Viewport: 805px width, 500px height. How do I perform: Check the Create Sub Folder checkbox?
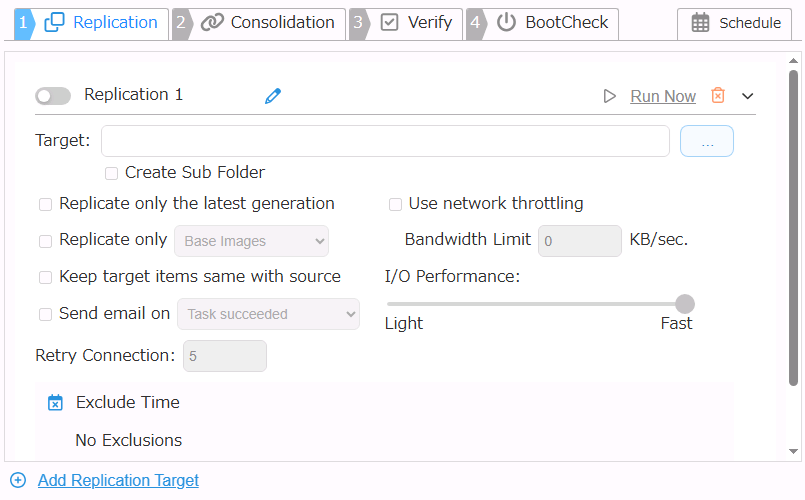click(112, 173)
